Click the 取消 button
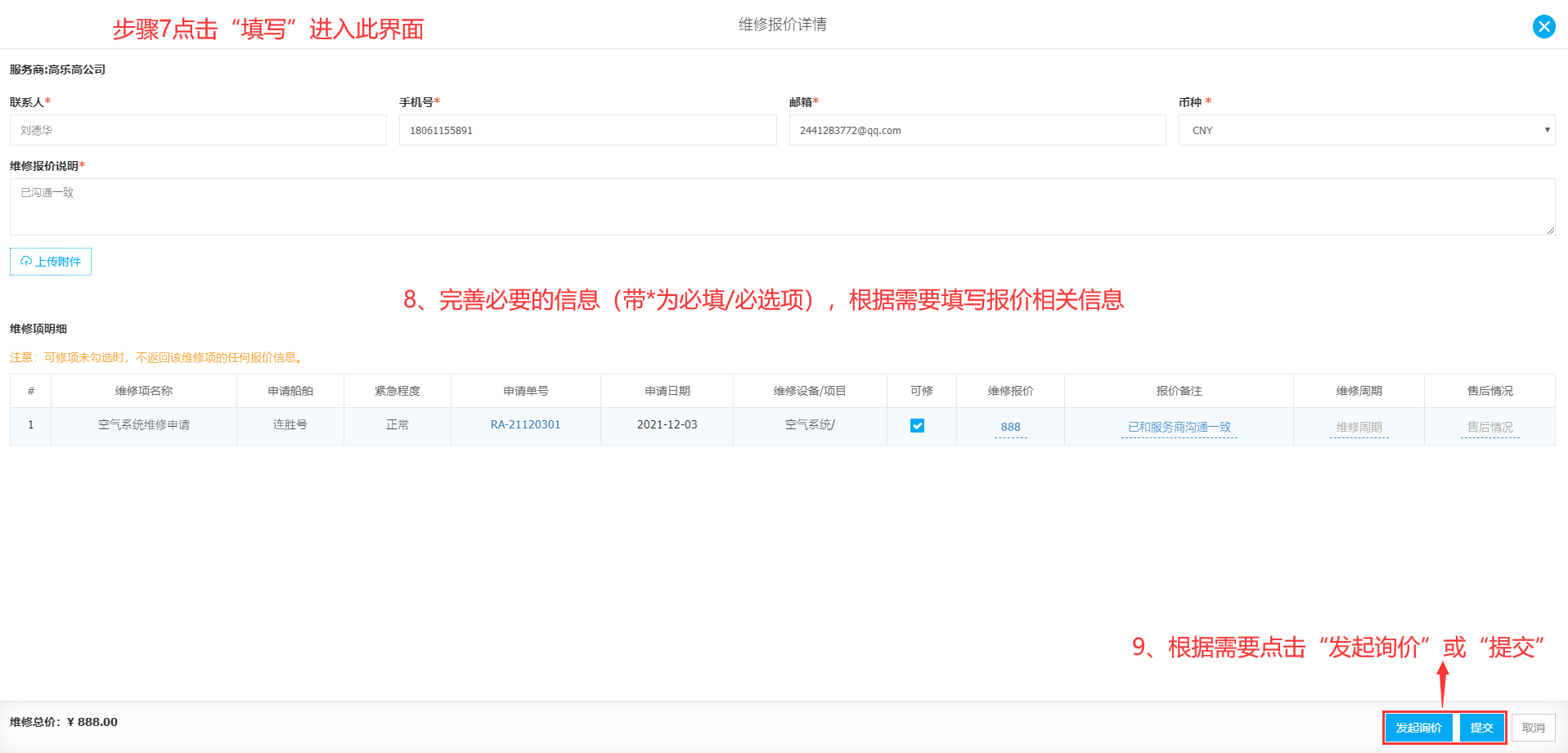The image size is (1568, 753). point(1533,728)
